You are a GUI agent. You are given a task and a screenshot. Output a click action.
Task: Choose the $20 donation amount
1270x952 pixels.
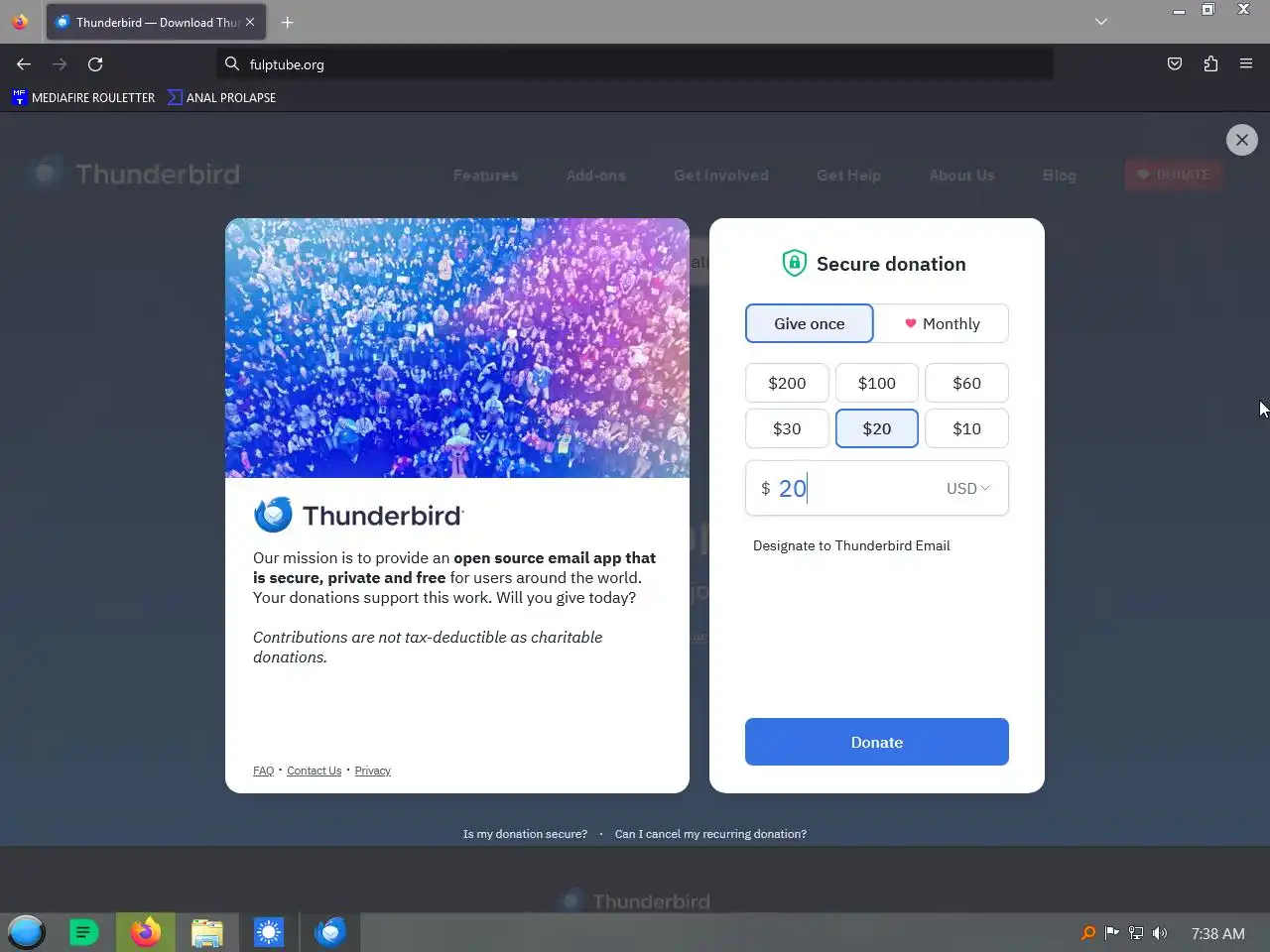coord(877,428)
